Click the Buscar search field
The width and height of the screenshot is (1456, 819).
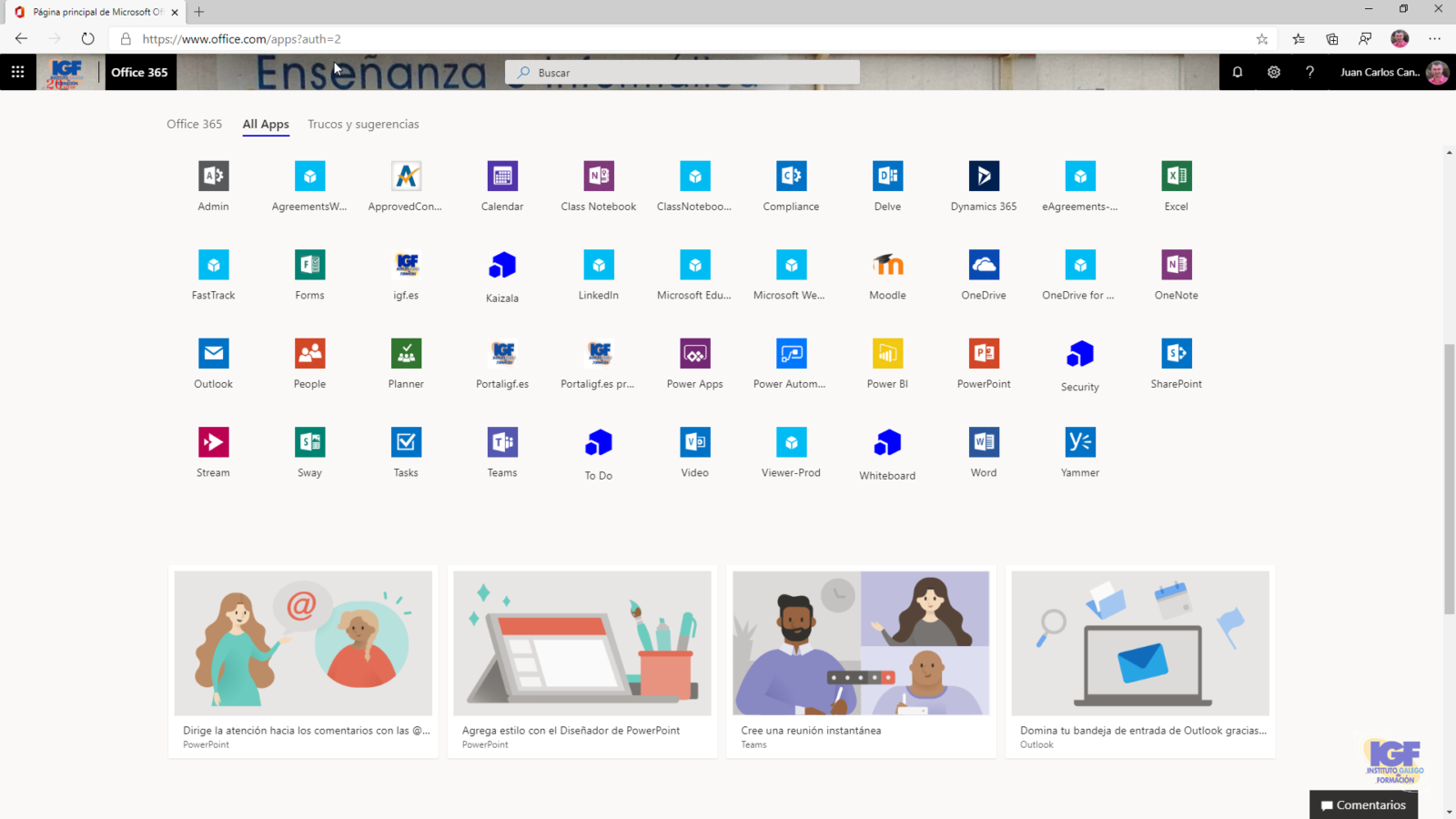pos(682,73)
